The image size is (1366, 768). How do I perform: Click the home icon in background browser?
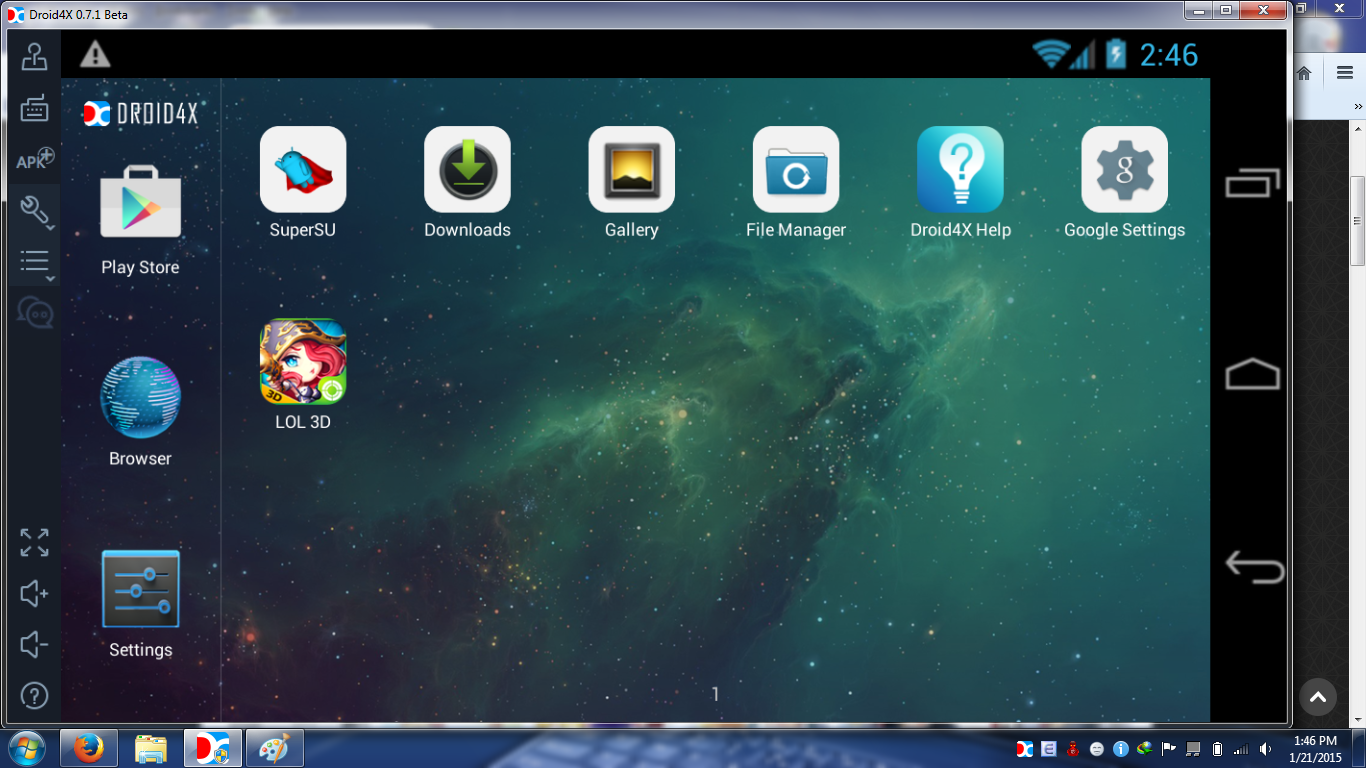[1304, 73]
